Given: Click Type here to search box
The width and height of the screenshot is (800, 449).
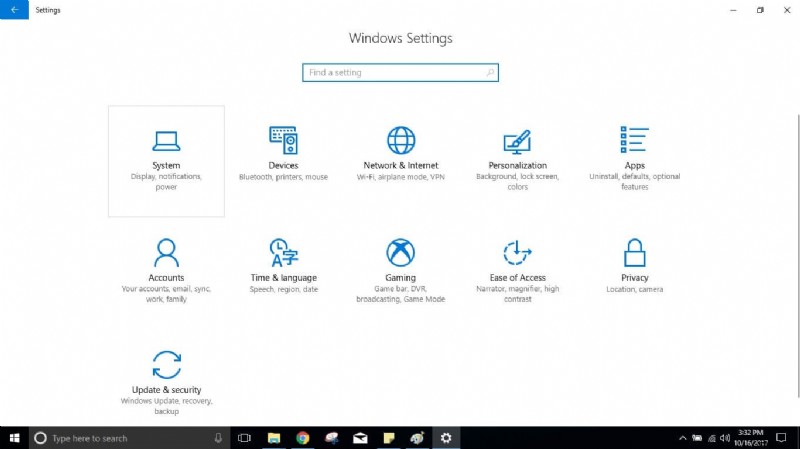Looking at the screenshot, I should pyautogui.click(x=127, y=438).
